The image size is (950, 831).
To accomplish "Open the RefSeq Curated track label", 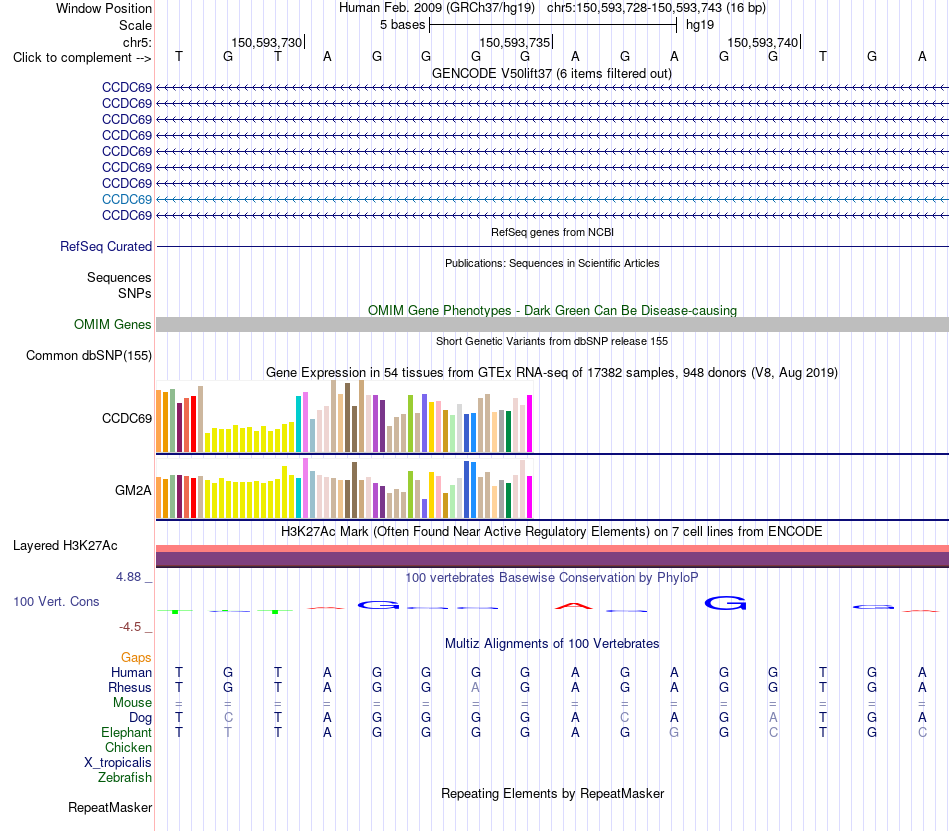I will [x=106, y=247].
